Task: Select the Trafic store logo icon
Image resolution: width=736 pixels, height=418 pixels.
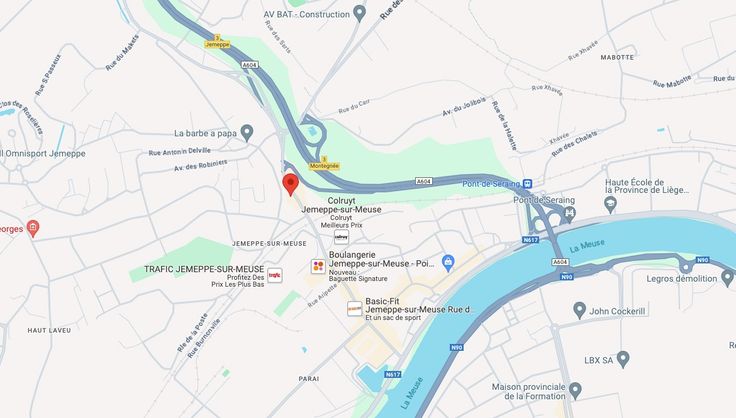Action: [275, 275]
